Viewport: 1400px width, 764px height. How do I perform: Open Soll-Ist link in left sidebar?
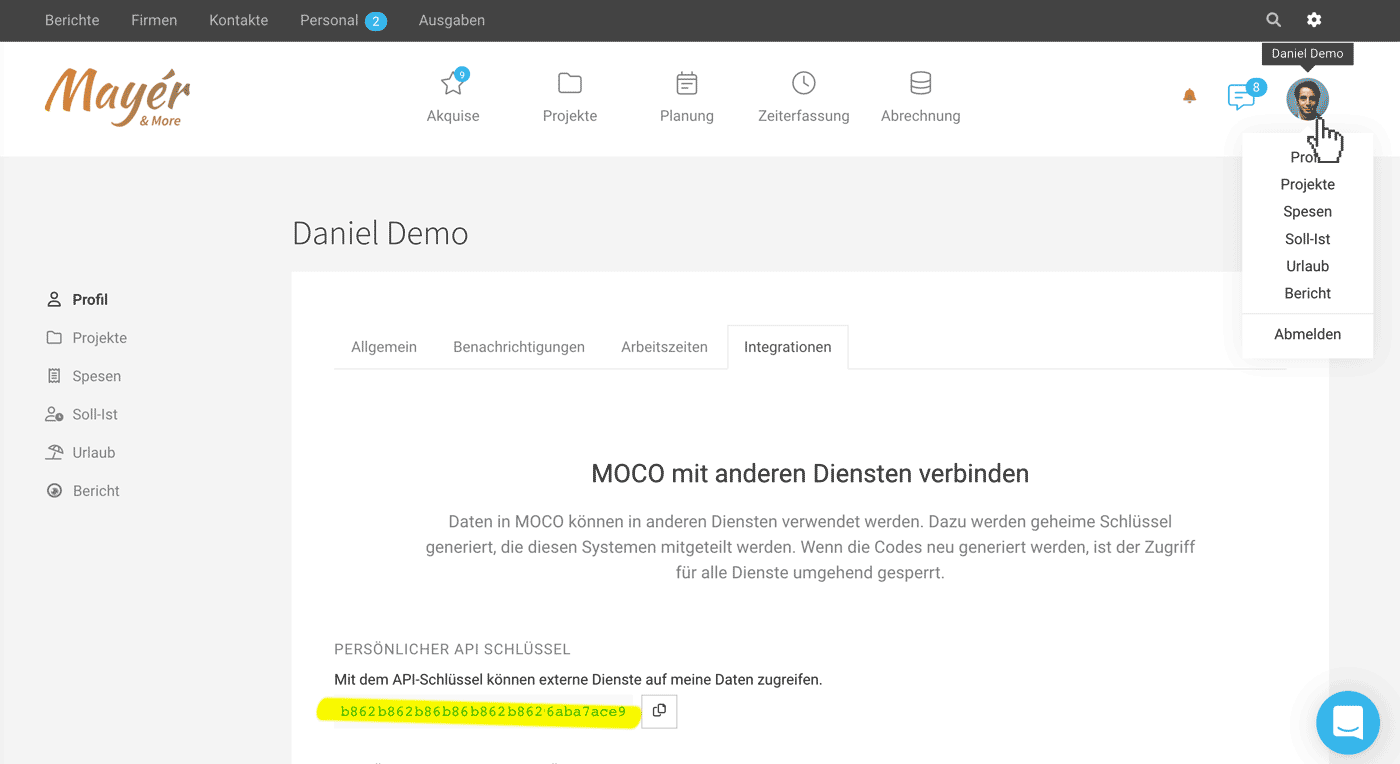(x=95, y=414)
